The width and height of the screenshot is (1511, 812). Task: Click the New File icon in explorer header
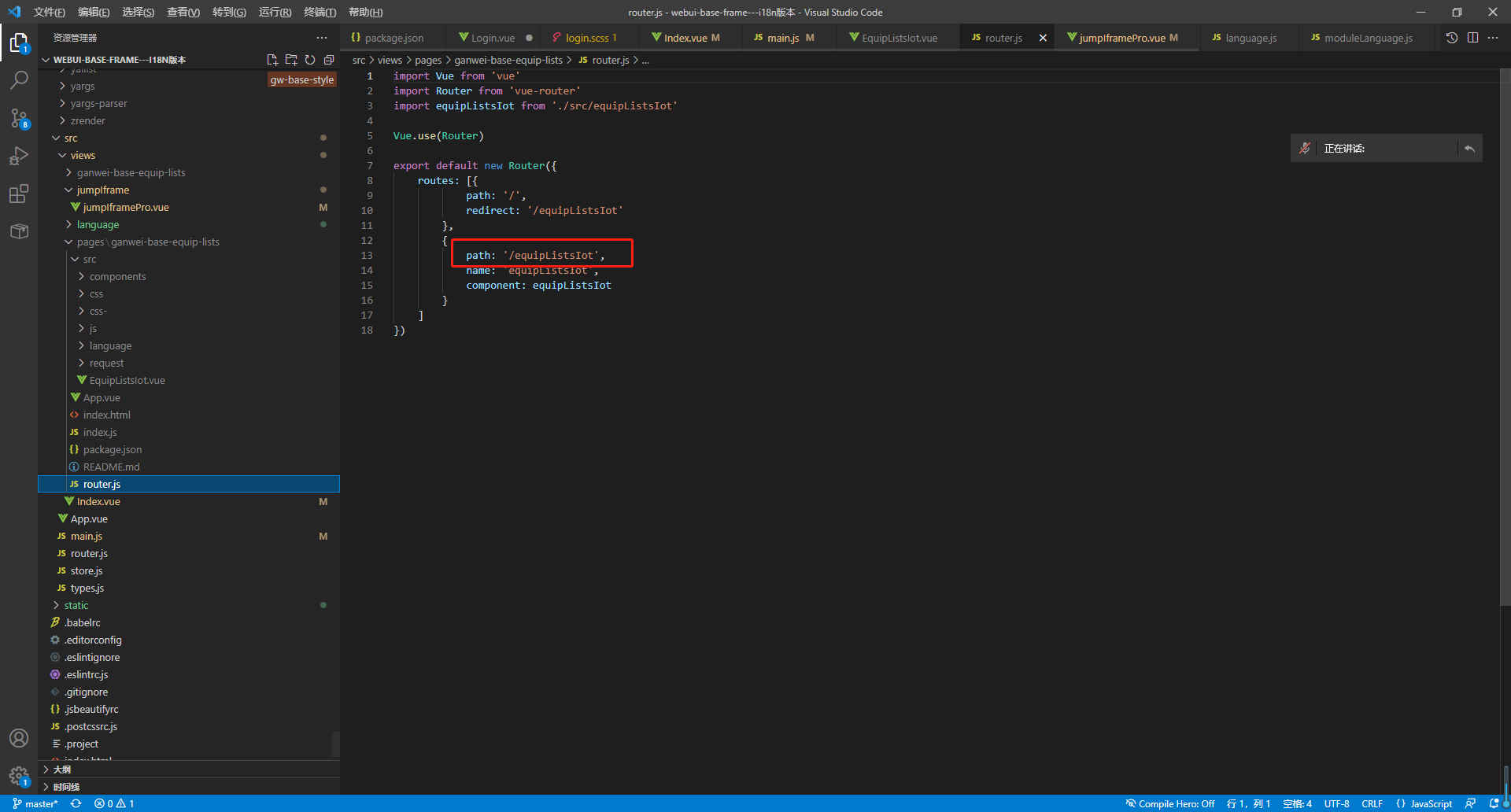click(x=272, y=60)
